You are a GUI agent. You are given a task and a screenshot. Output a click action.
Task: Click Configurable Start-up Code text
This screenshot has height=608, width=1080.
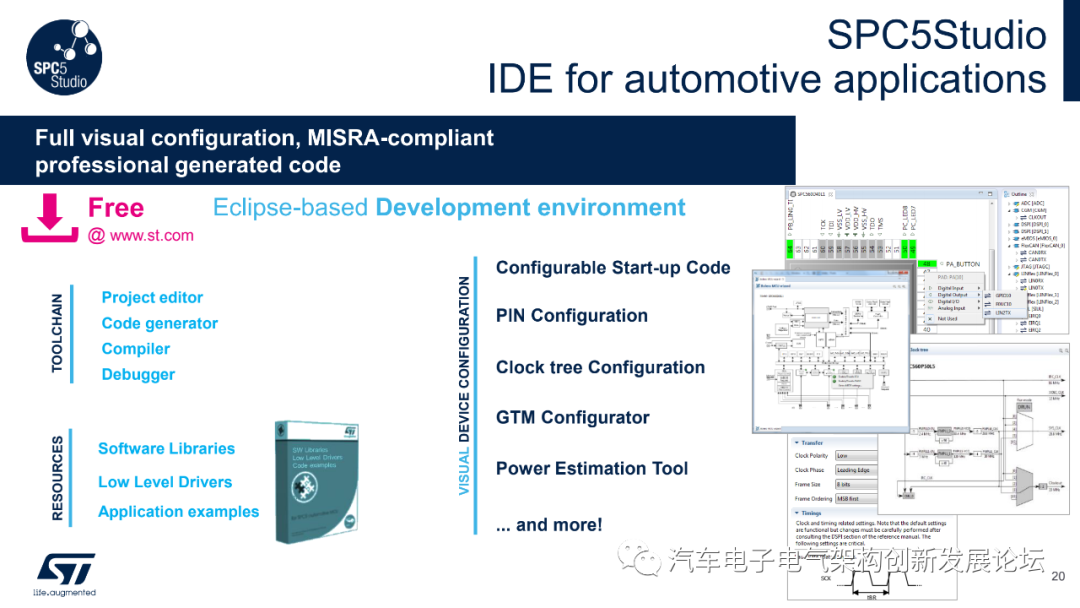coord(613,268)
